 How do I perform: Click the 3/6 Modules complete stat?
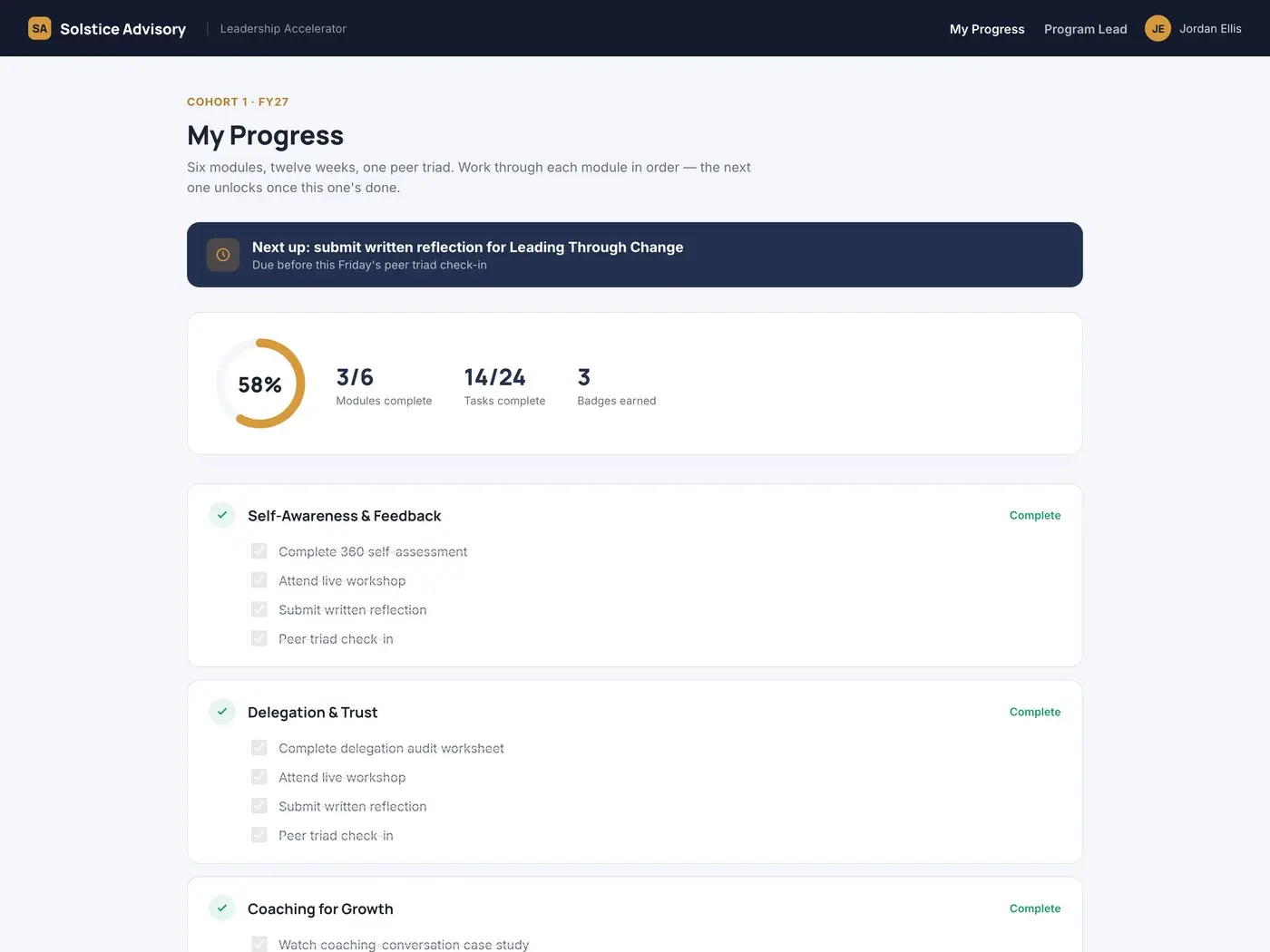pyautogui.click(x=384, y=386)
